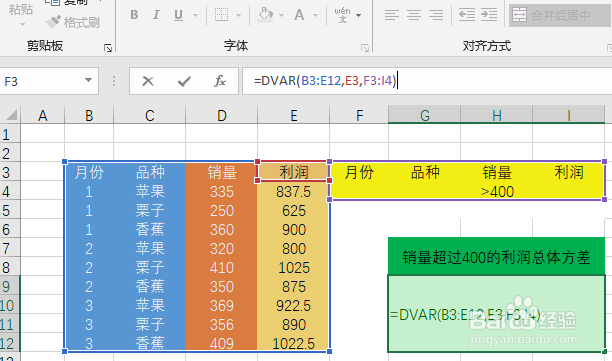Toggle underline formatting

178,15
